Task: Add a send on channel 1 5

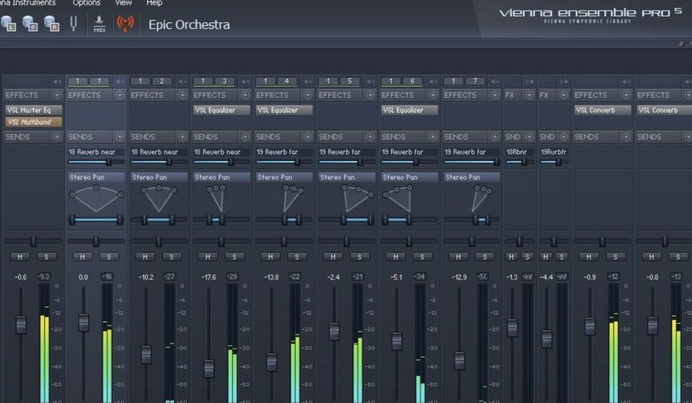Action: click(x=370, y=137)
